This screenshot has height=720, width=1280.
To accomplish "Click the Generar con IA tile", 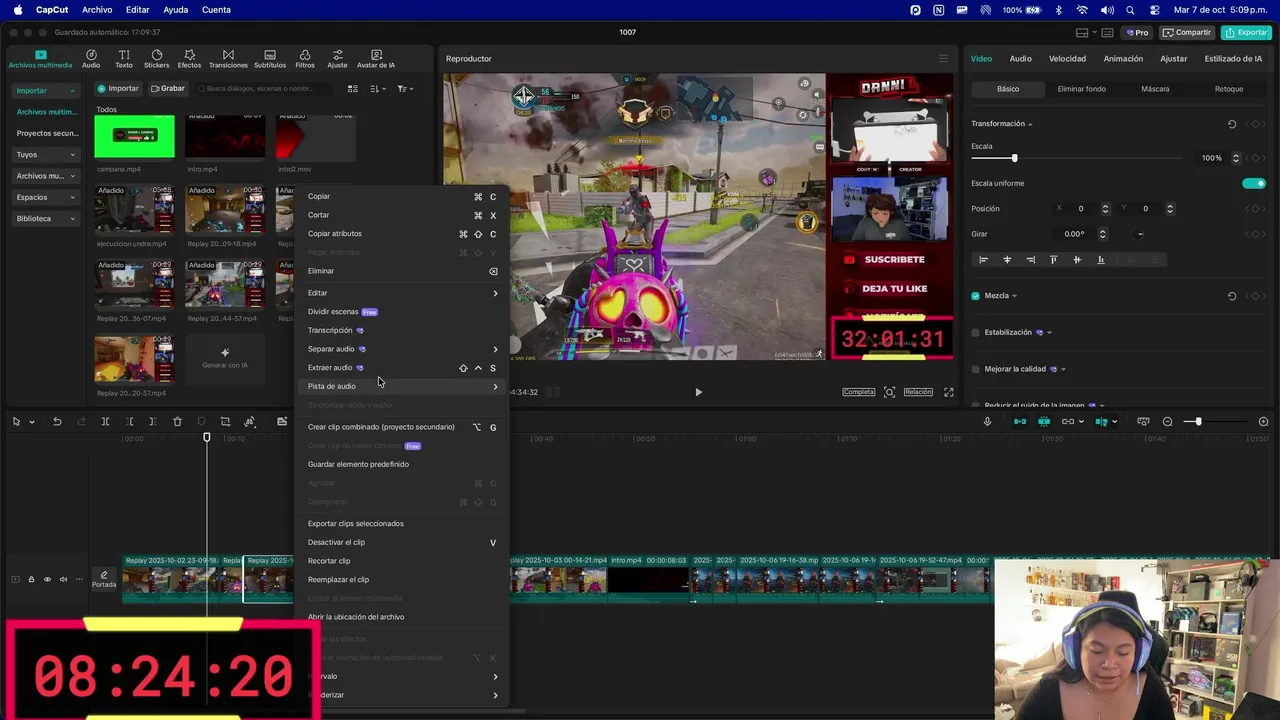I will (225, 358).
